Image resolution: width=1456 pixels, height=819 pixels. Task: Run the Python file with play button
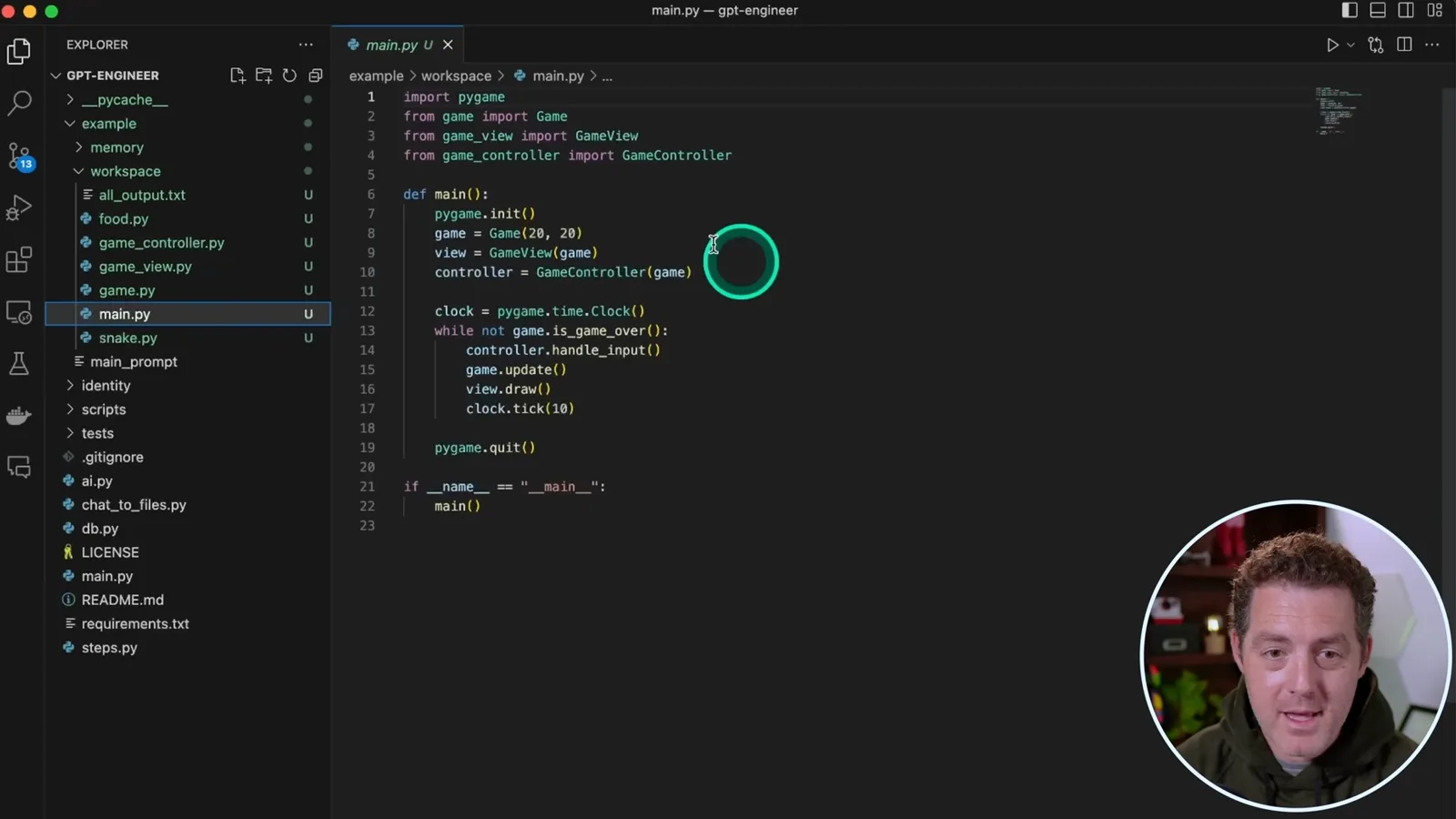coord(1332,45)
